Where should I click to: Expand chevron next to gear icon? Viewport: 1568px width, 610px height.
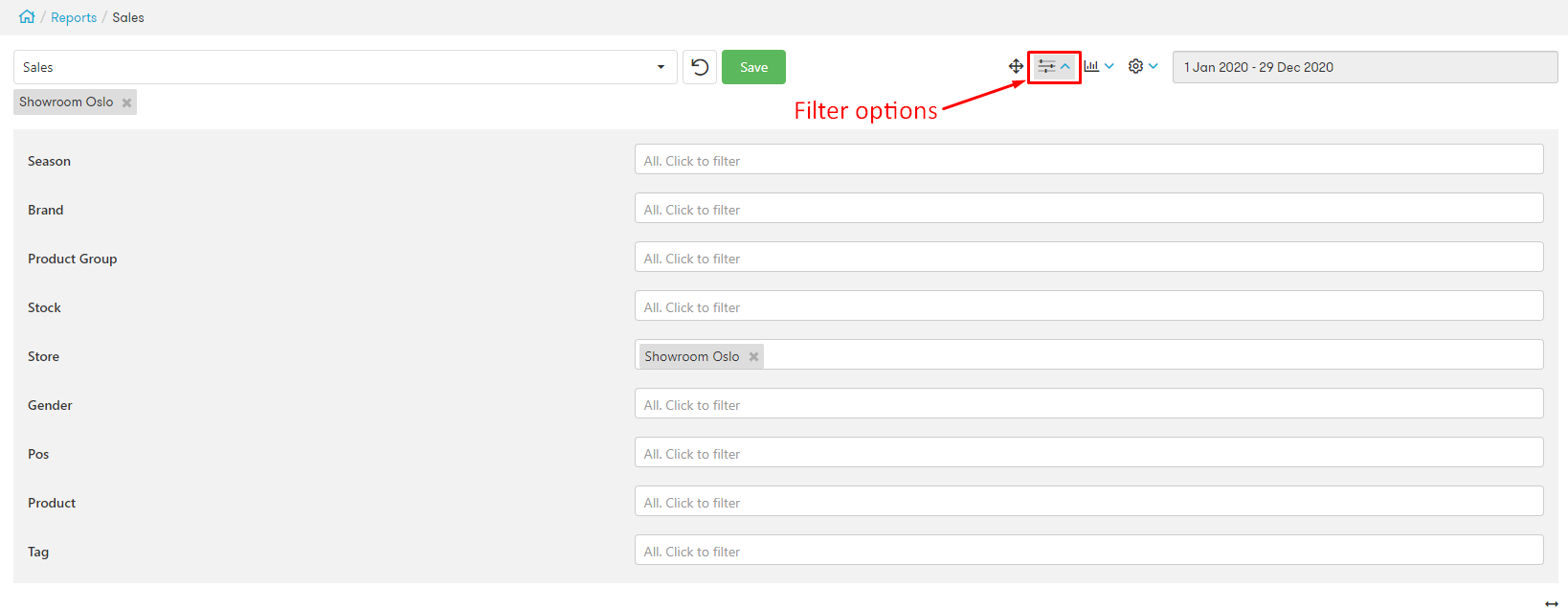tap(1154, 66)
